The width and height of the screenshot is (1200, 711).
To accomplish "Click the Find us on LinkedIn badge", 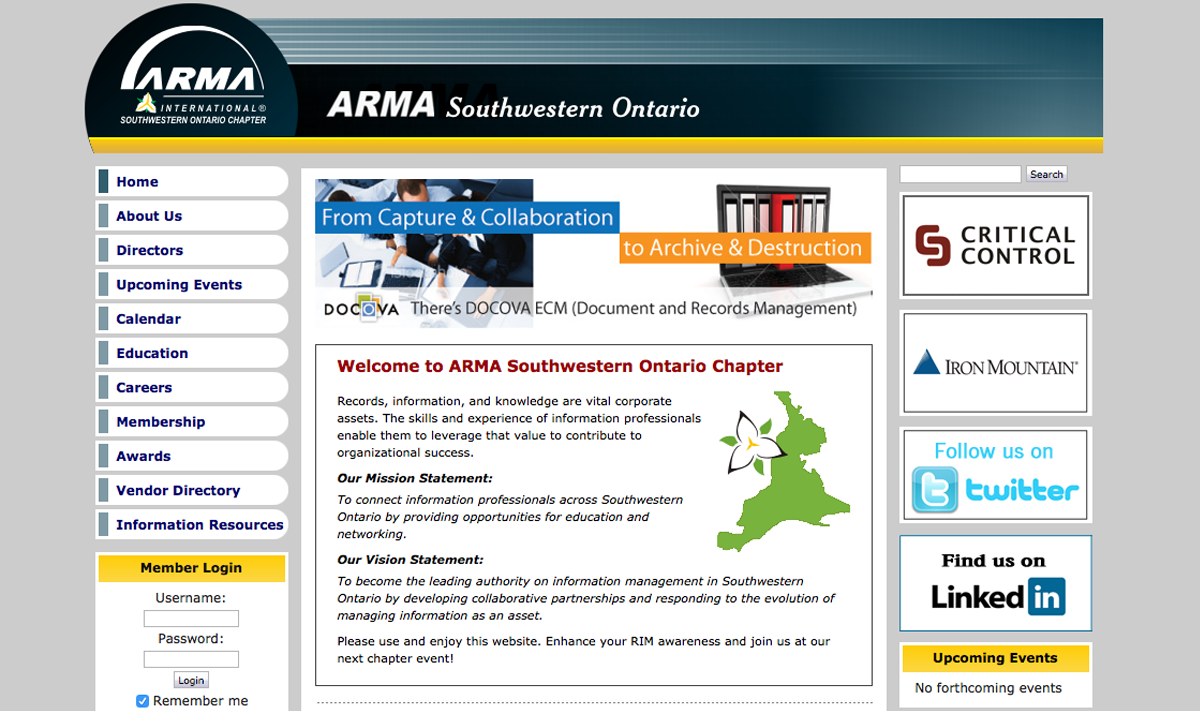I will (x=995, y=583).
